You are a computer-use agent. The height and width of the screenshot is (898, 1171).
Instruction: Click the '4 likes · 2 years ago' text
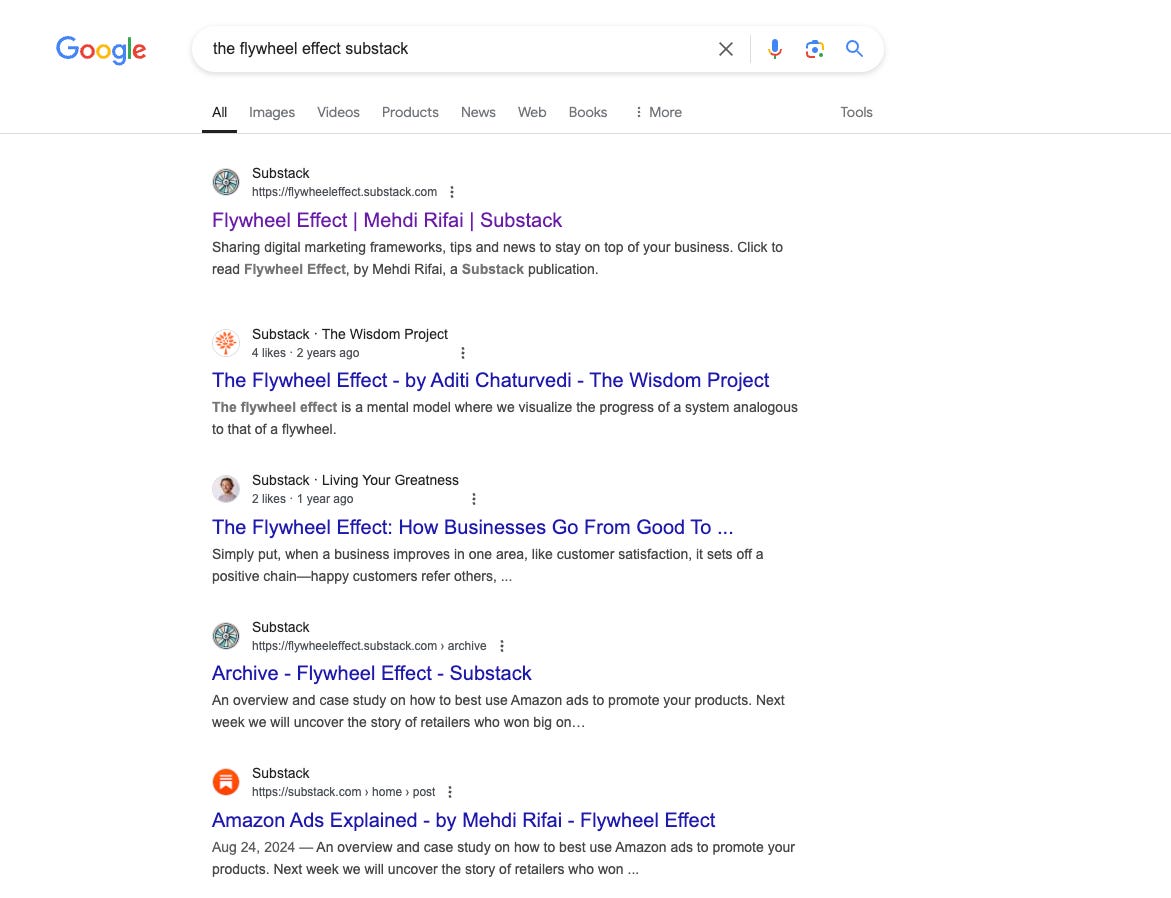pos(305,353)
